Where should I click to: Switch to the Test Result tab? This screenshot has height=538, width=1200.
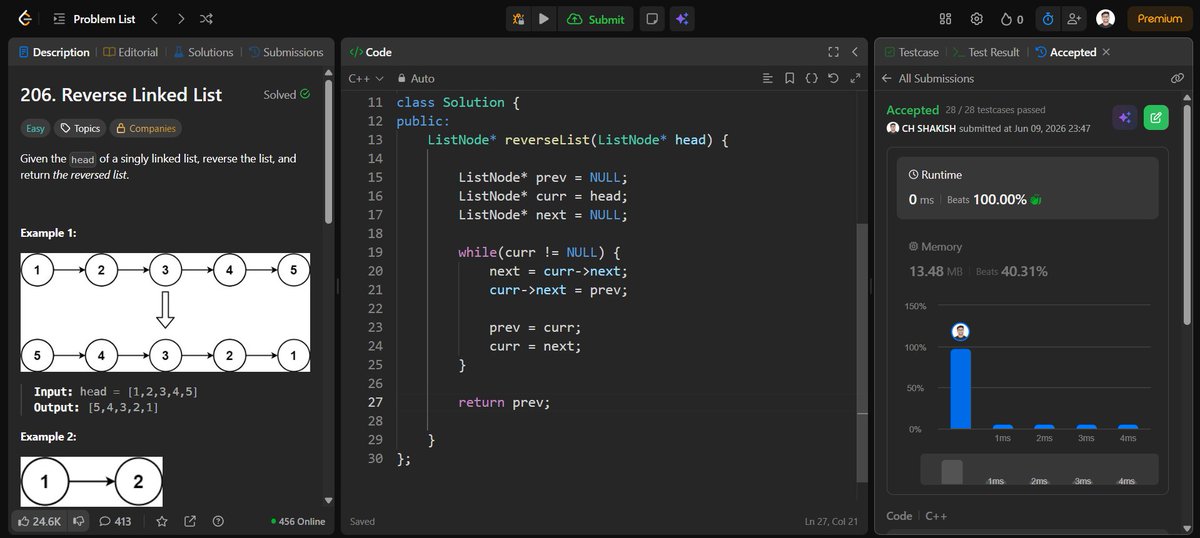pyautogui.click(x=985, y=52)
